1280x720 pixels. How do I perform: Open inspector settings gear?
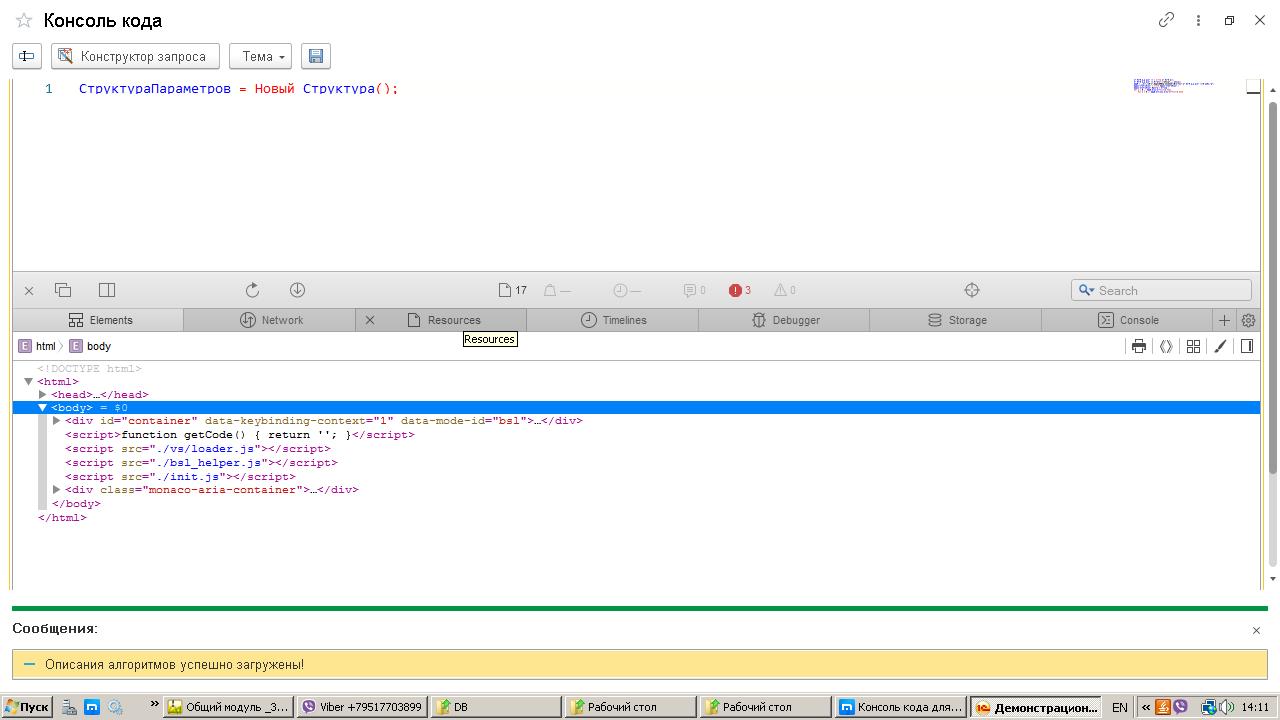point(1248,320)
